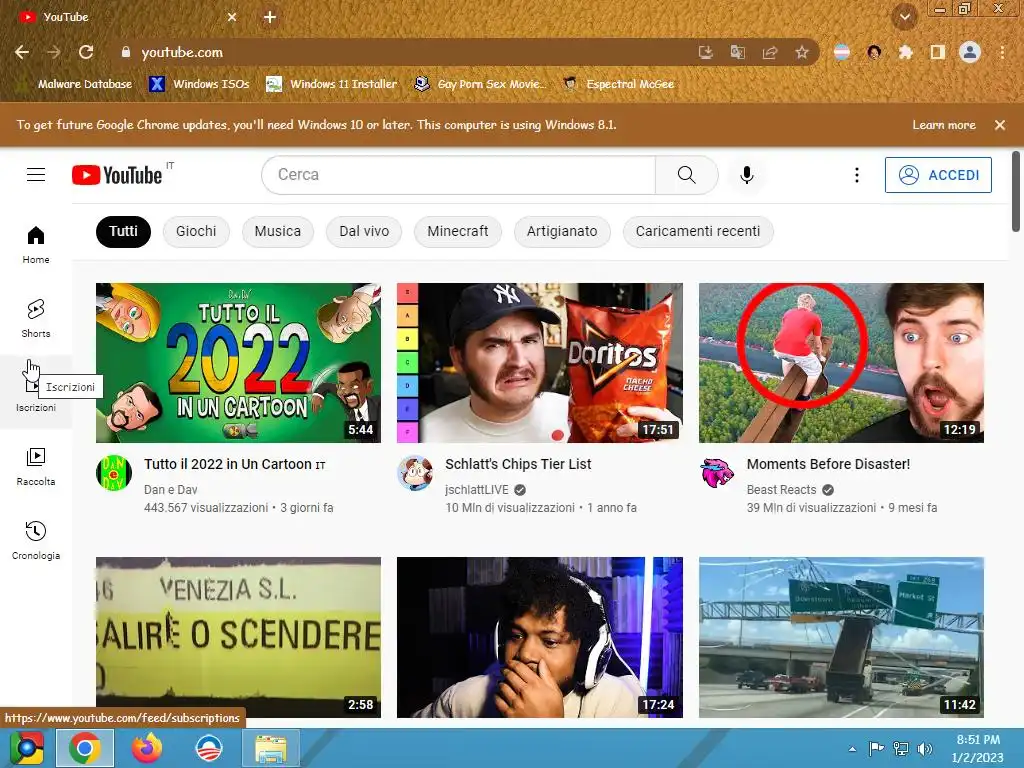1024x768 pixels.
Task: Open Dan e Dav channel avatar
Action: [x=114, y=473]
